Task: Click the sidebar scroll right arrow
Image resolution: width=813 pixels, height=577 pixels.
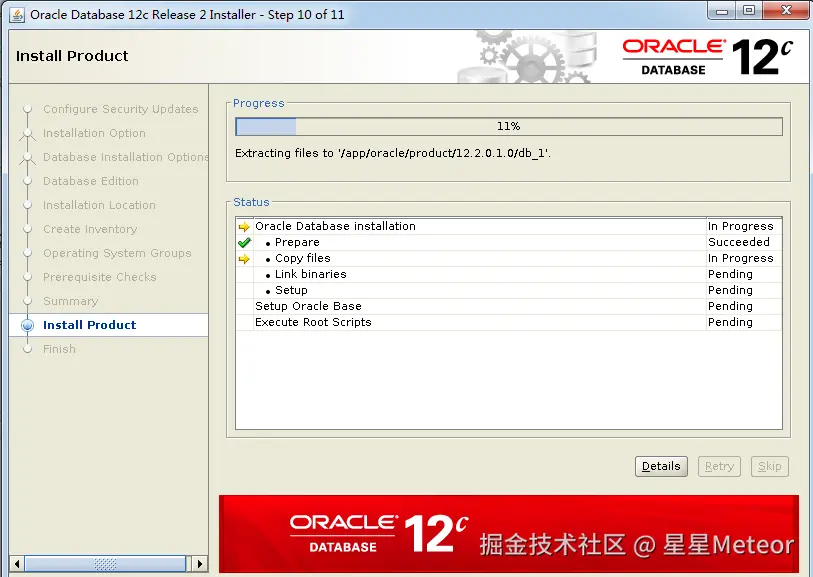Action: (200, 564)
